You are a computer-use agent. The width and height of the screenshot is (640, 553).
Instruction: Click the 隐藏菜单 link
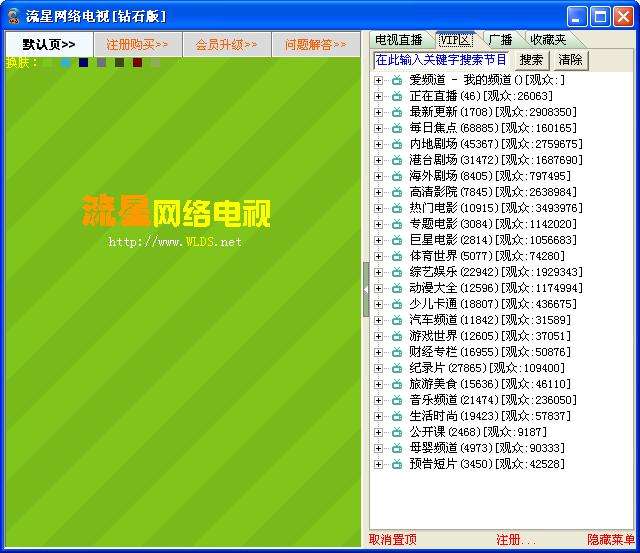click(x=610, y=540)
